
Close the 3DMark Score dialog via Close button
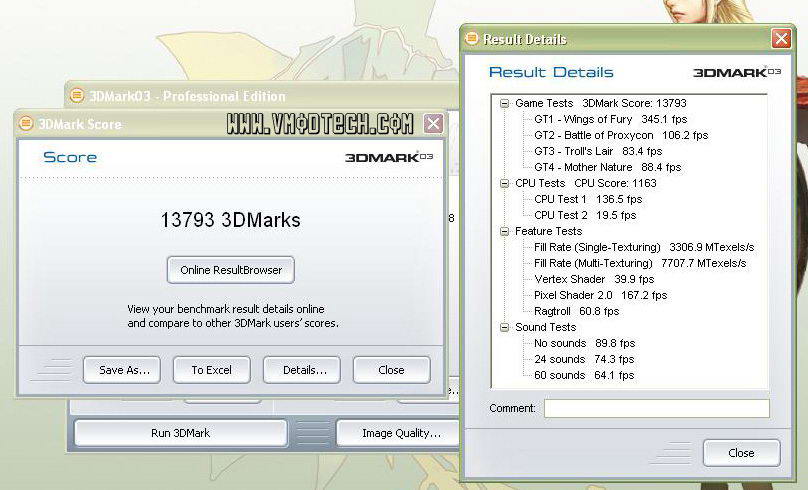tap(392, 370)
